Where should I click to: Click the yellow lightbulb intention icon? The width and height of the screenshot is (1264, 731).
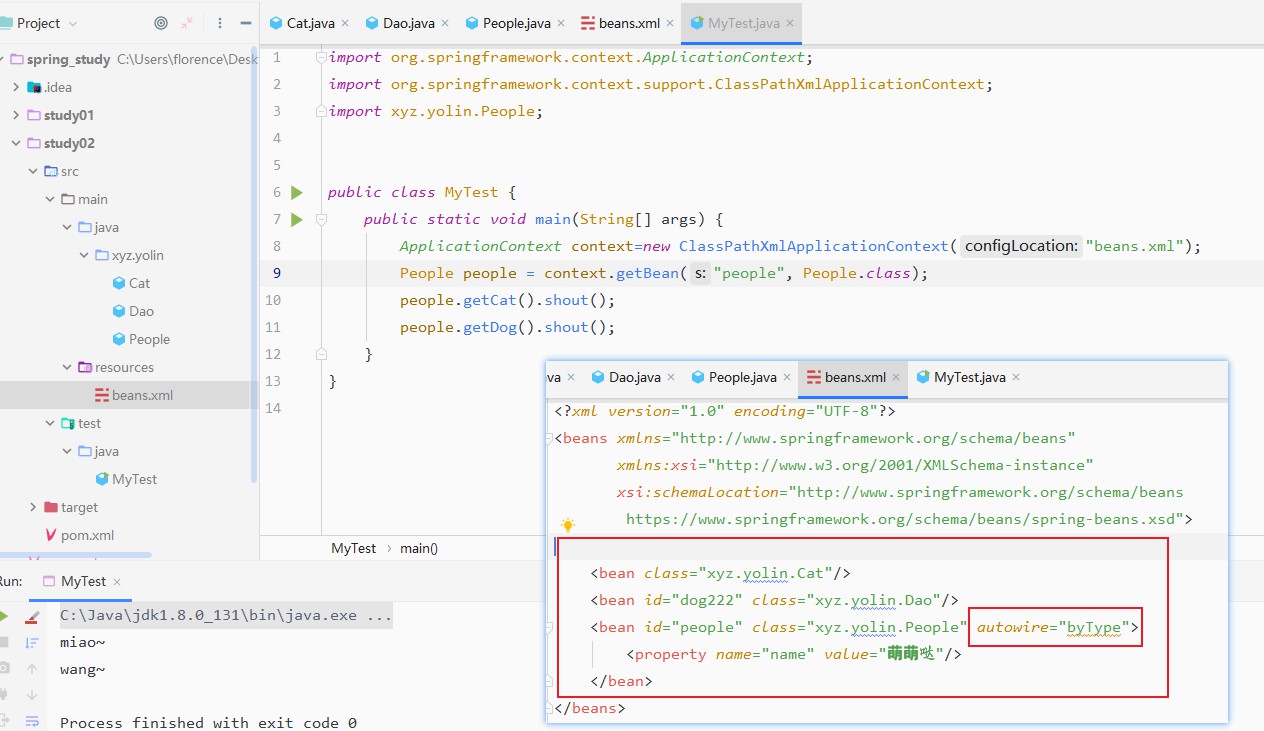[568, 525]
